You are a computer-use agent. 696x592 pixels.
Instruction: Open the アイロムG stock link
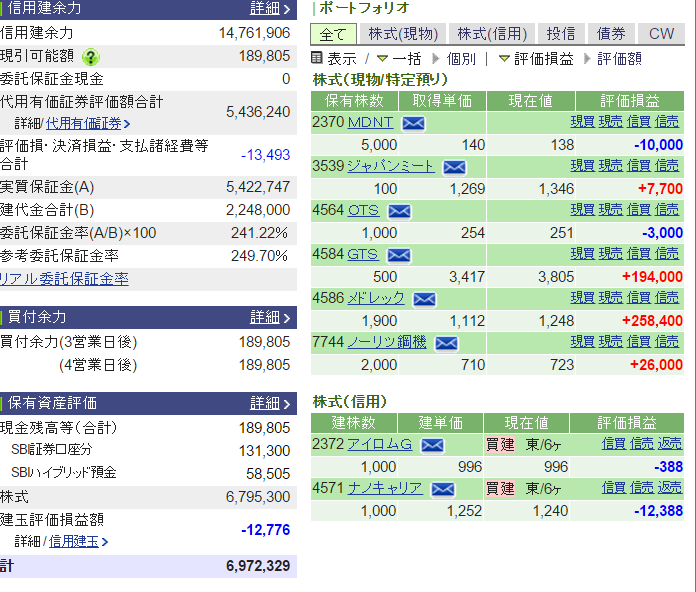380,444
